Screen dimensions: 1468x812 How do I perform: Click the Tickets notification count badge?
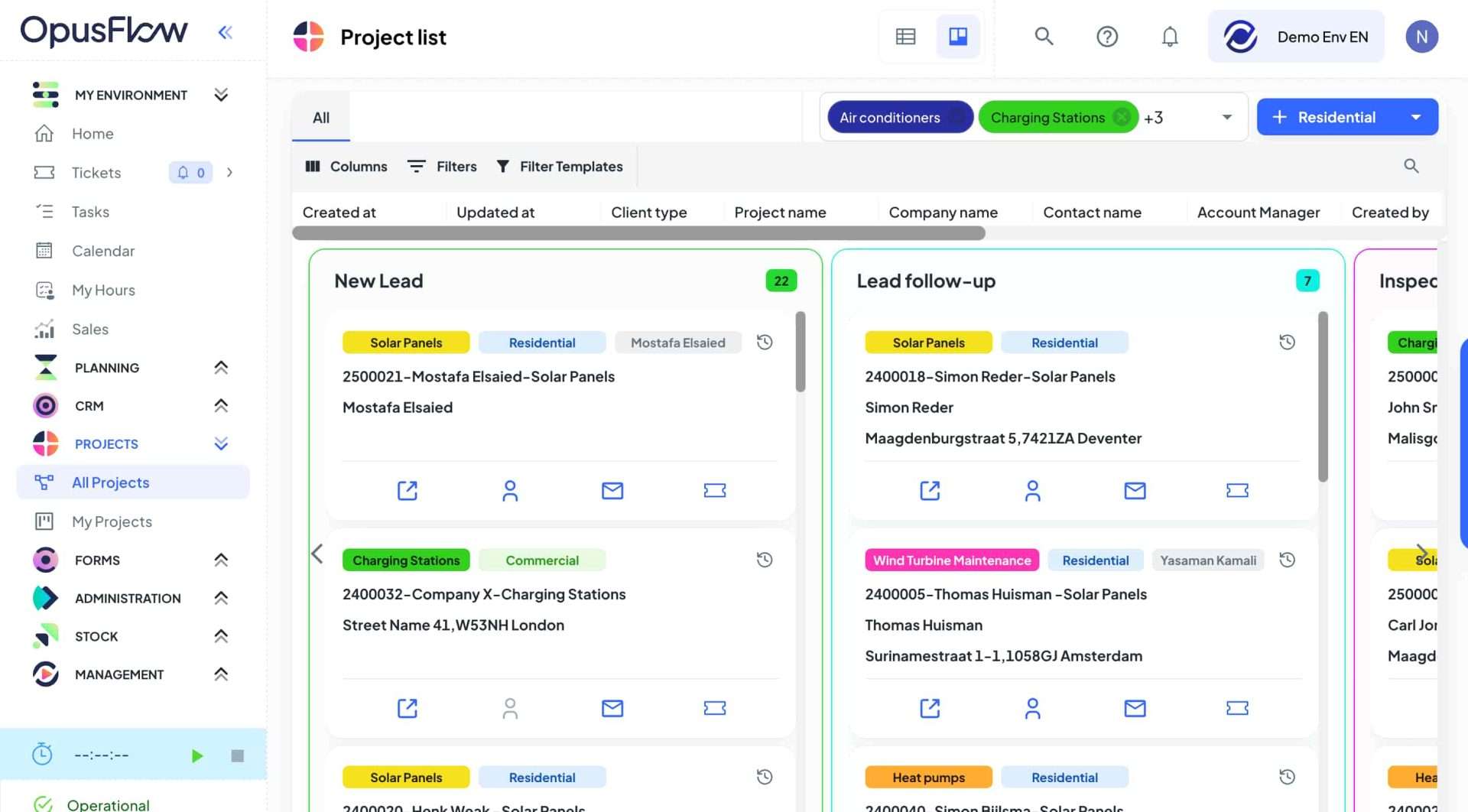coord(190,173)
